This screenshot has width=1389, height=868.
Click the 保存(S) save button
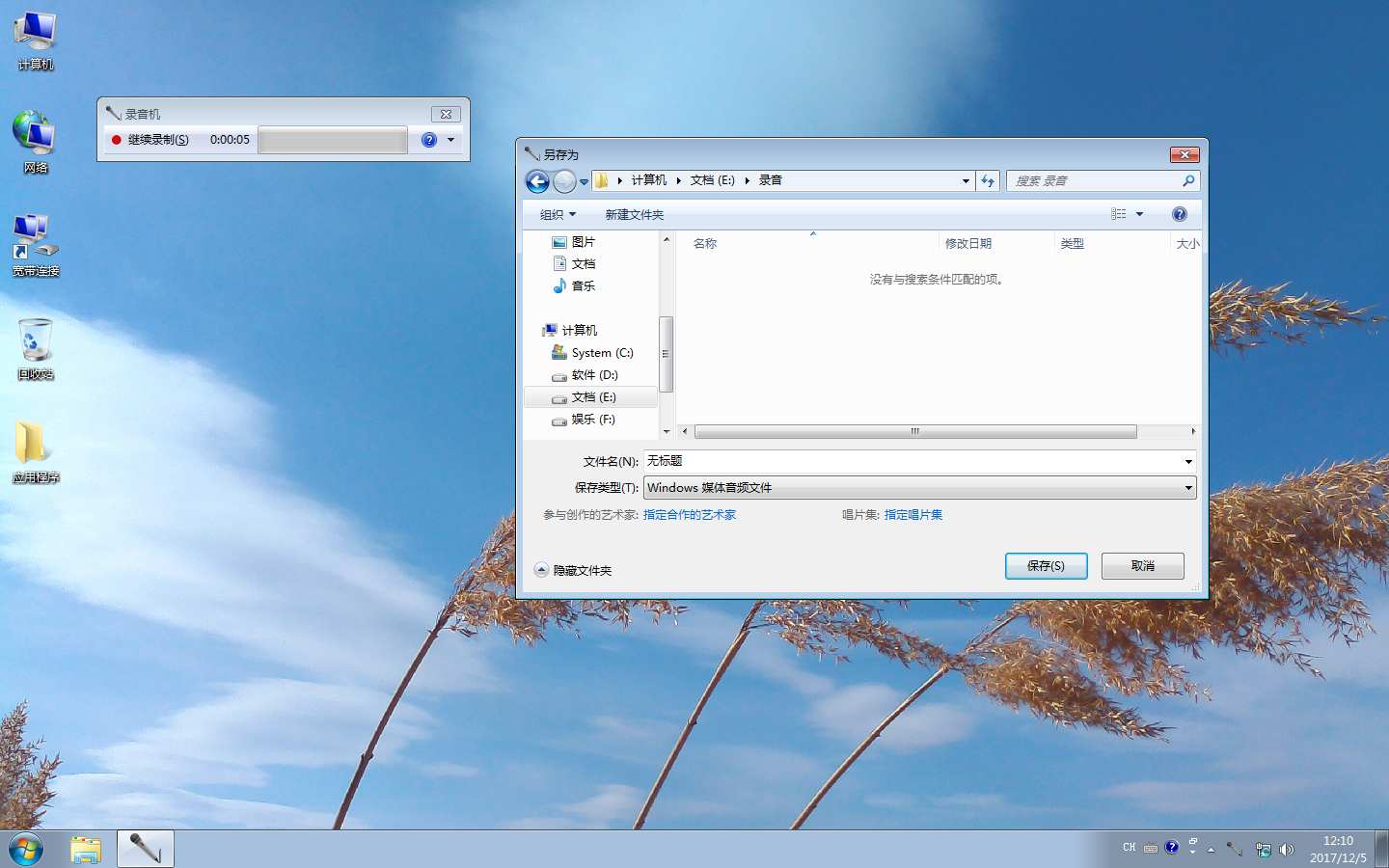[1046, 566]
